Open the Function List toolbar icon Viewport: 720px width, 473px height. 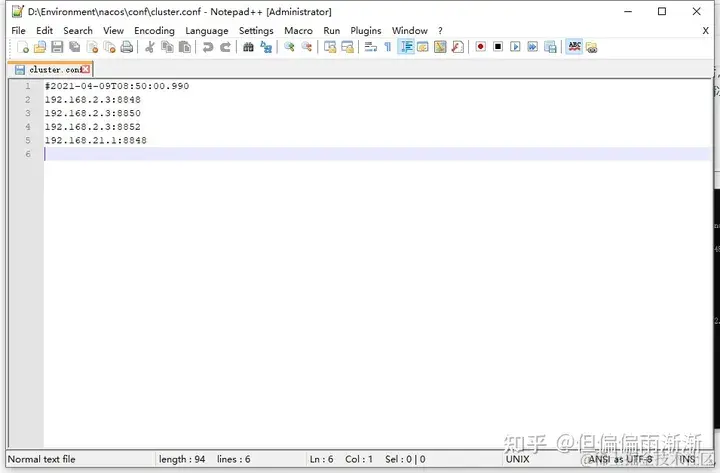coord(457,47)
